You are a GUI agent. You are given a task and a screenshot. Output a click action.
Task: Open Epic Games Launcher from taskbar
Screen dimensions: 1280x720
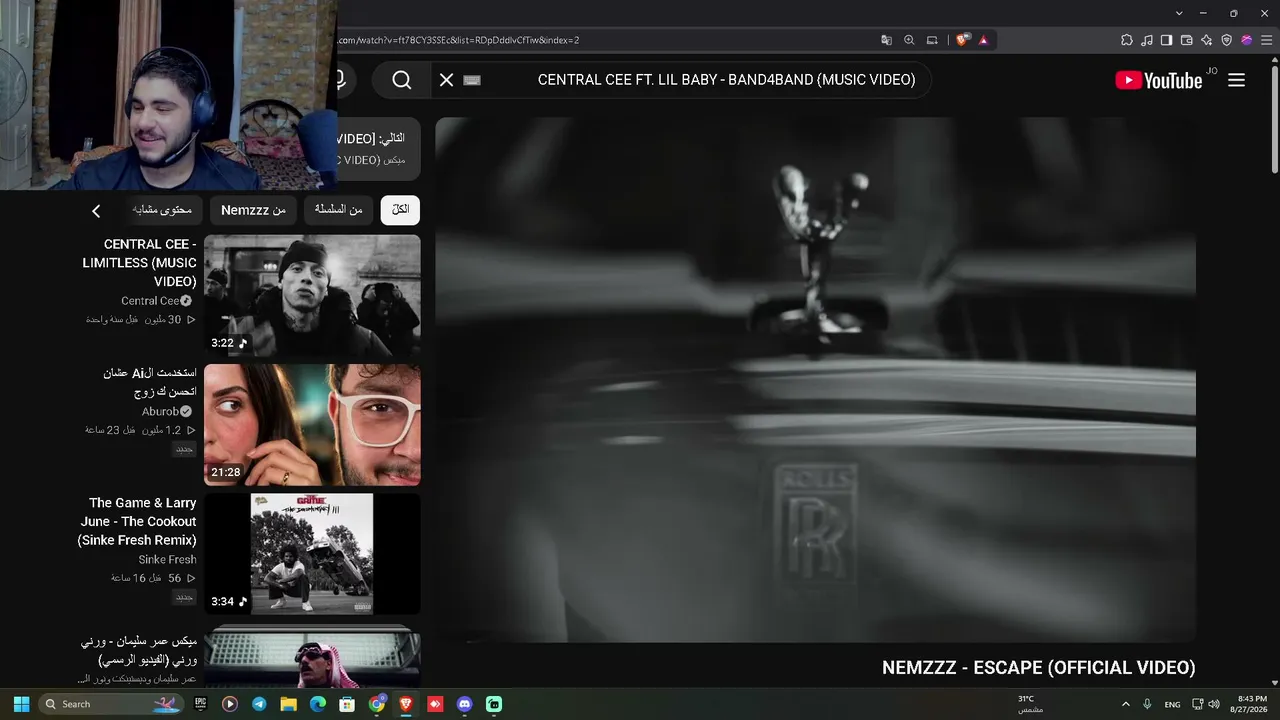200,704
